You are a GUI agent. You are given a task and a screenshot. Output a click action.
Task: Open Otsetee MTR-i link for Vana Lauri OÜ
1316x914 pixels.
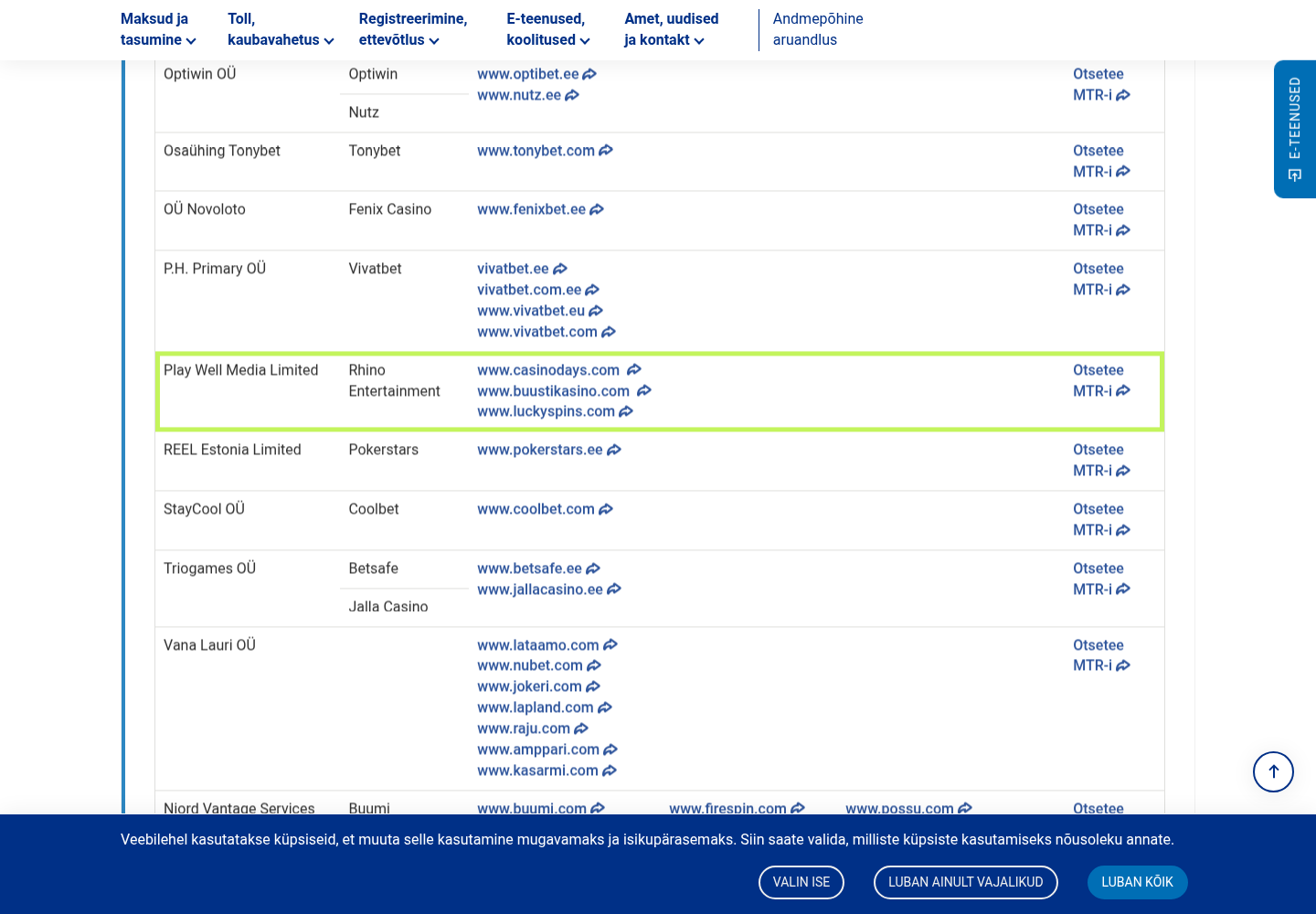[x=1101, y=655]
